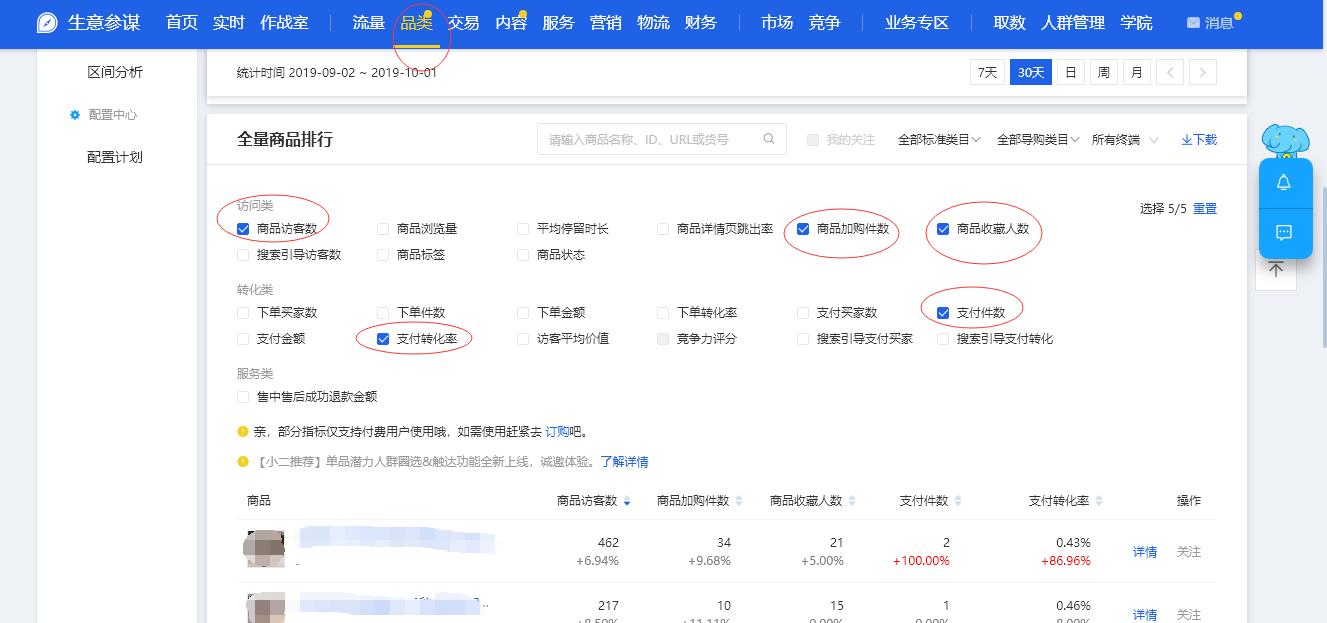This screenshot has width=1327, height=623.
Task: Open the 消息 envelope icon
Action: [1193, 23]
